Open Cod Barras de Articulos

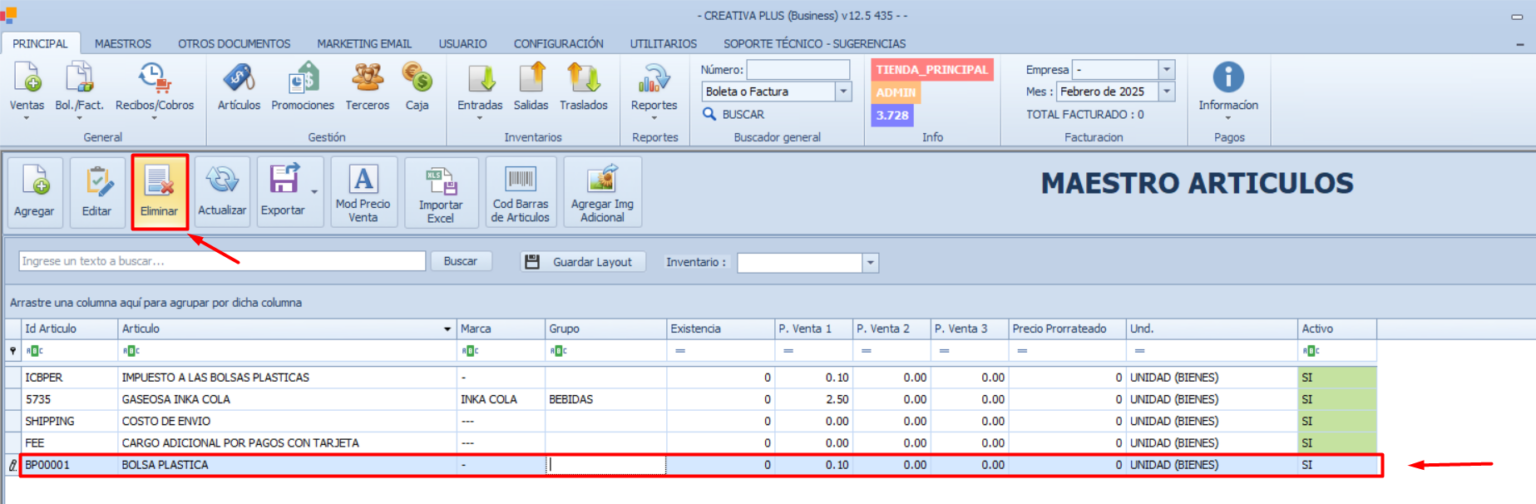point(520,193)
